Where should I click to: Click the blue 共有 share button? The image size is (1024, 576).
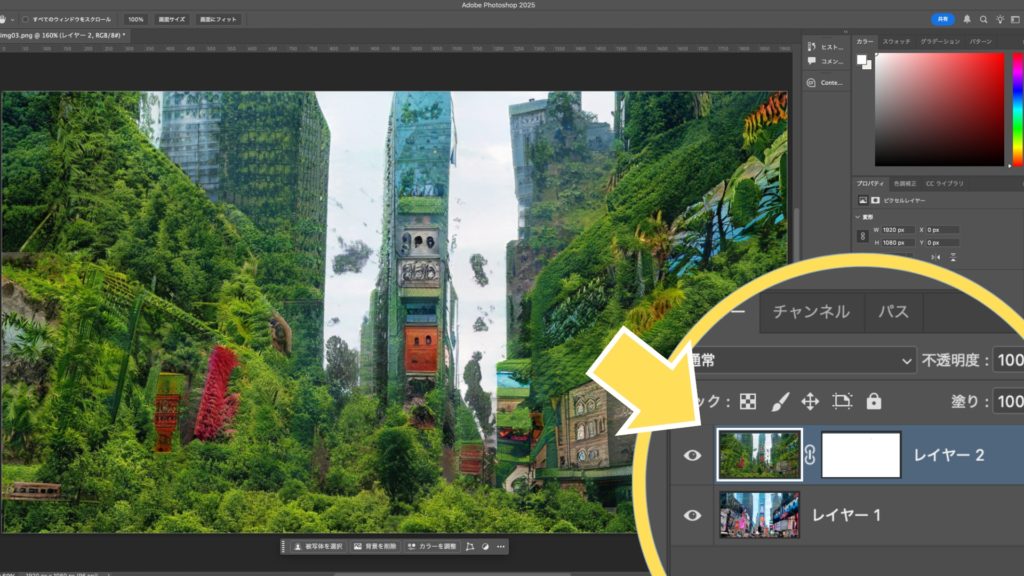[x=942, y=19]
